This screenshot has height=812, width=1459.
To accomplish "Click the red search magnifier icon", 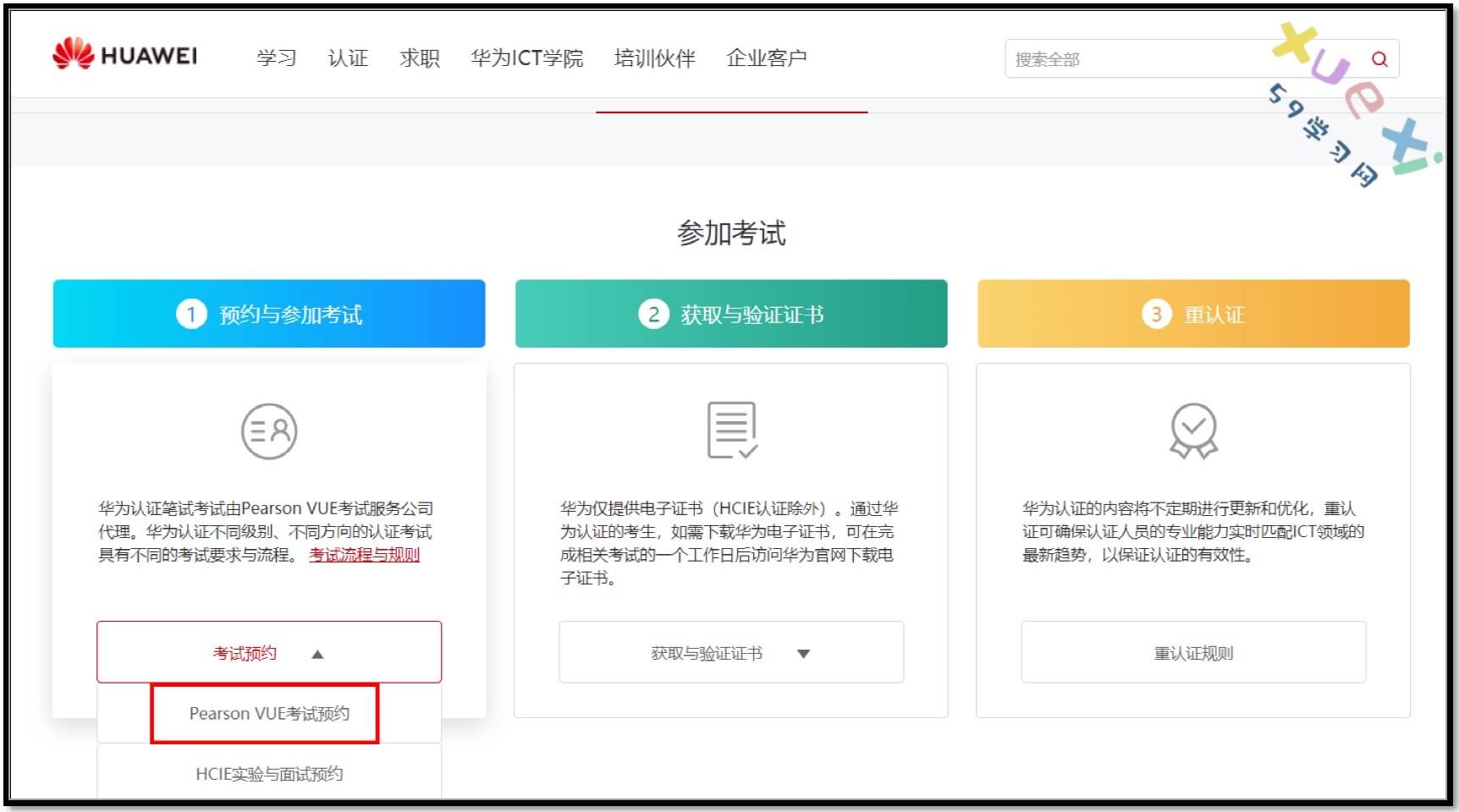I will [1379, 59].
